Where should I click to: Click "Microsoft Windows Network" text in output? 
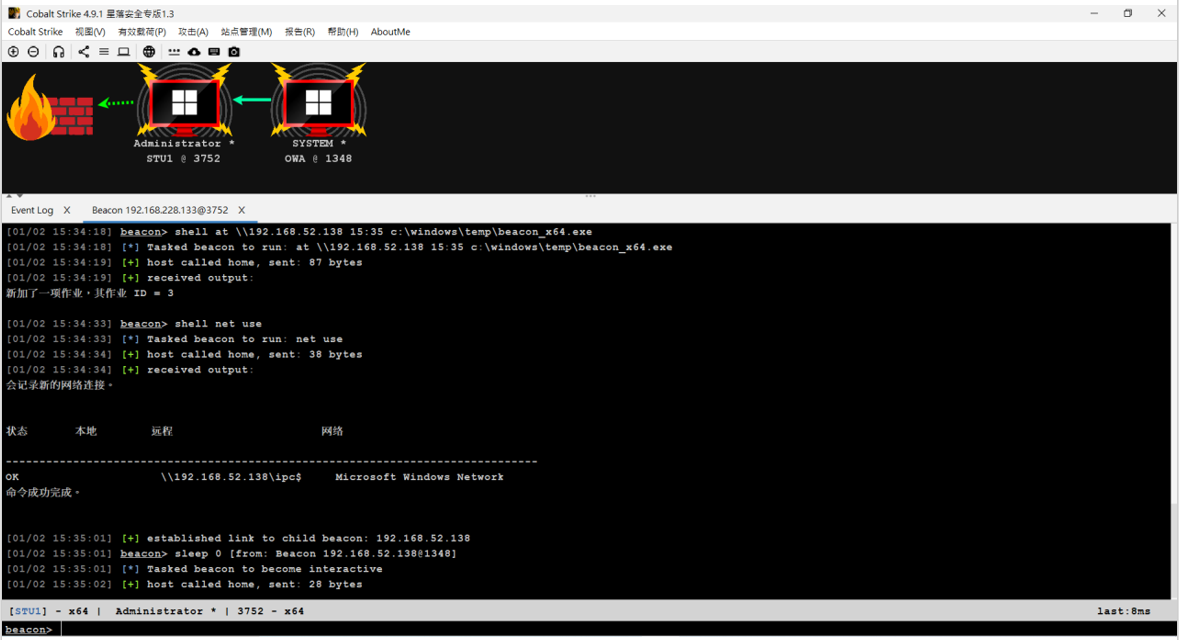point(420,478)
